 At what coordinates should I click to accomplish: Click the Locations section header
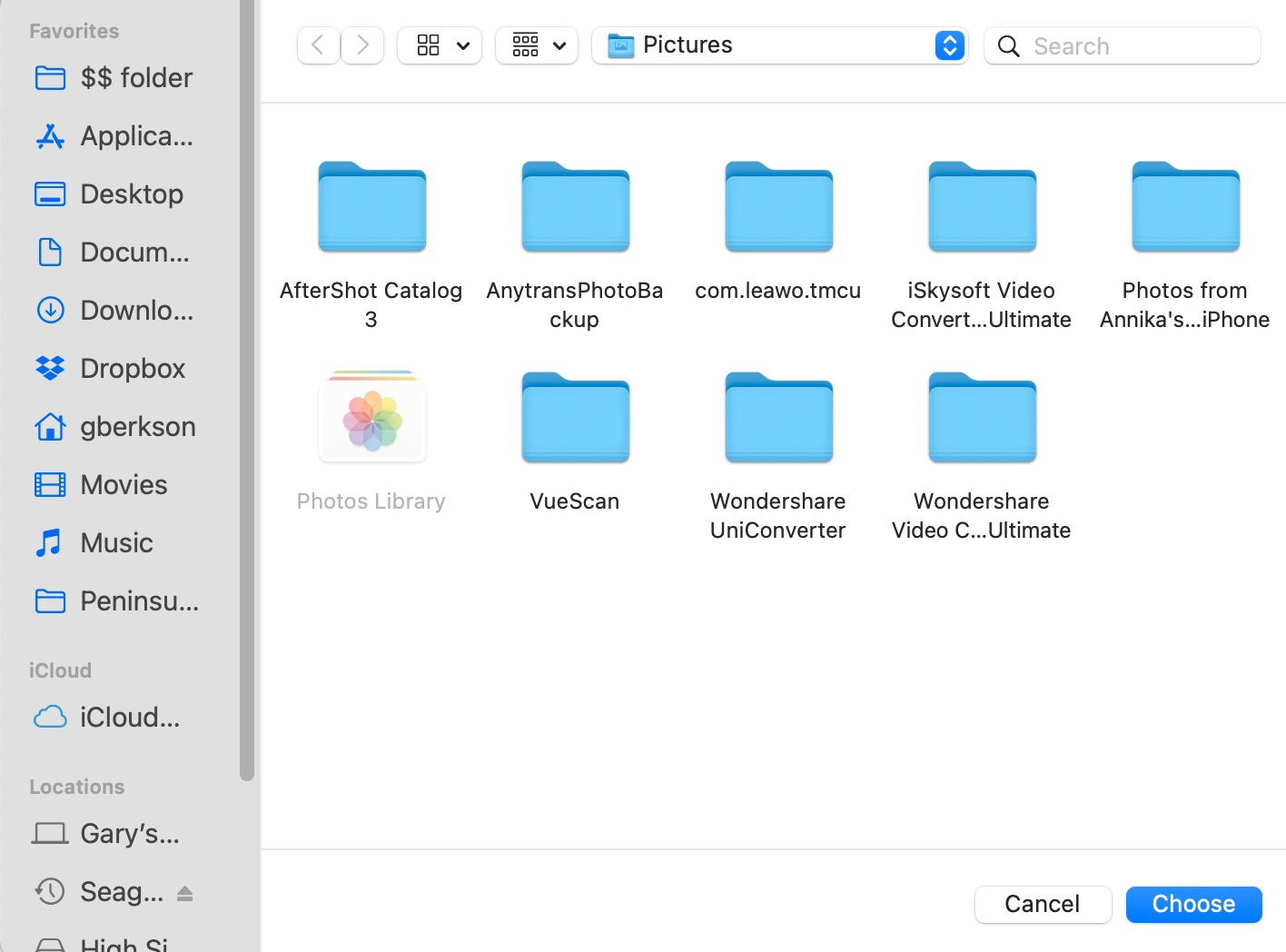coord(77,787)
